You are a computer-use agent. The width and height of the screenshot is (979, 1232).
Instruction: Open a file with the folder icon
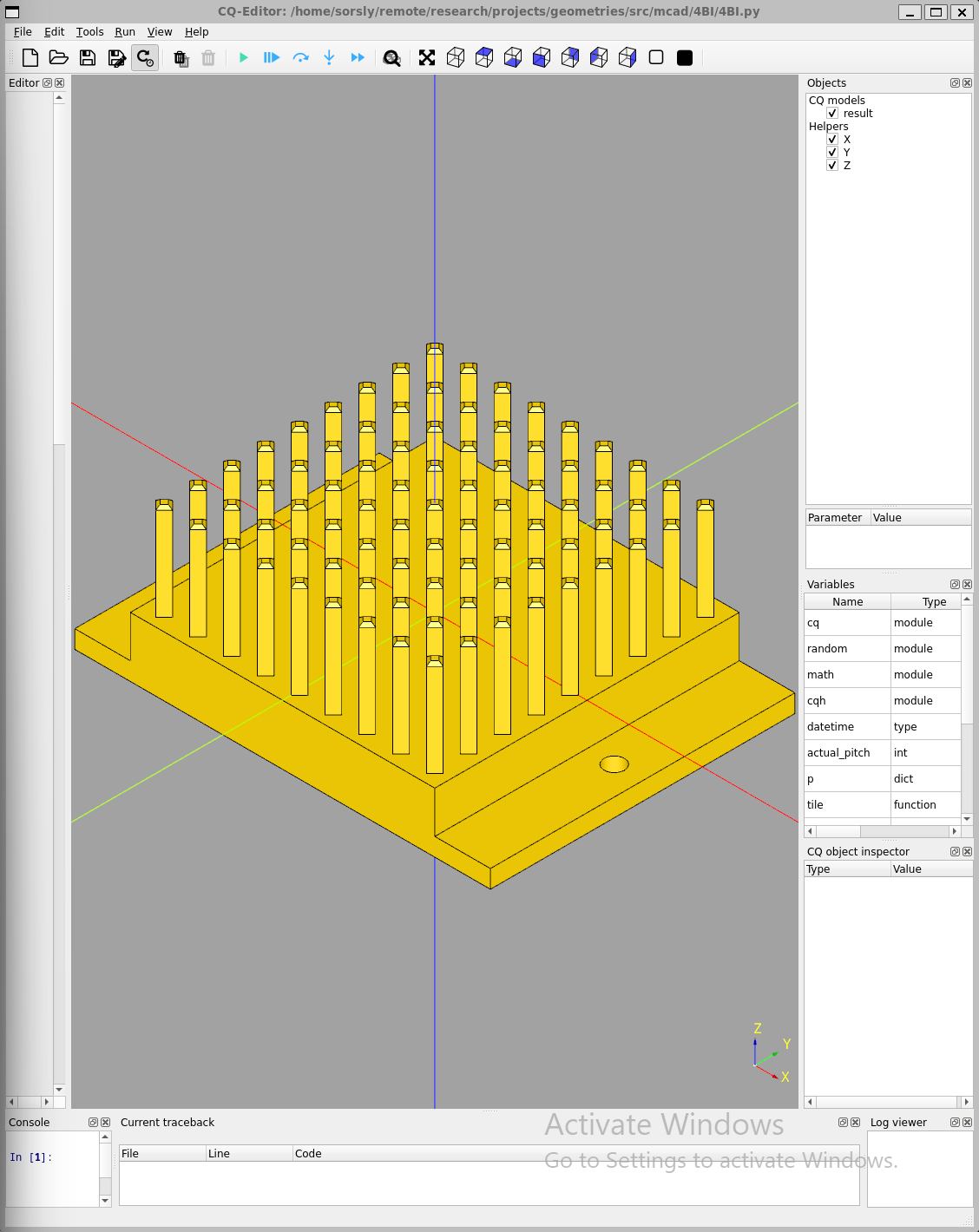click(x=59, y=58)
